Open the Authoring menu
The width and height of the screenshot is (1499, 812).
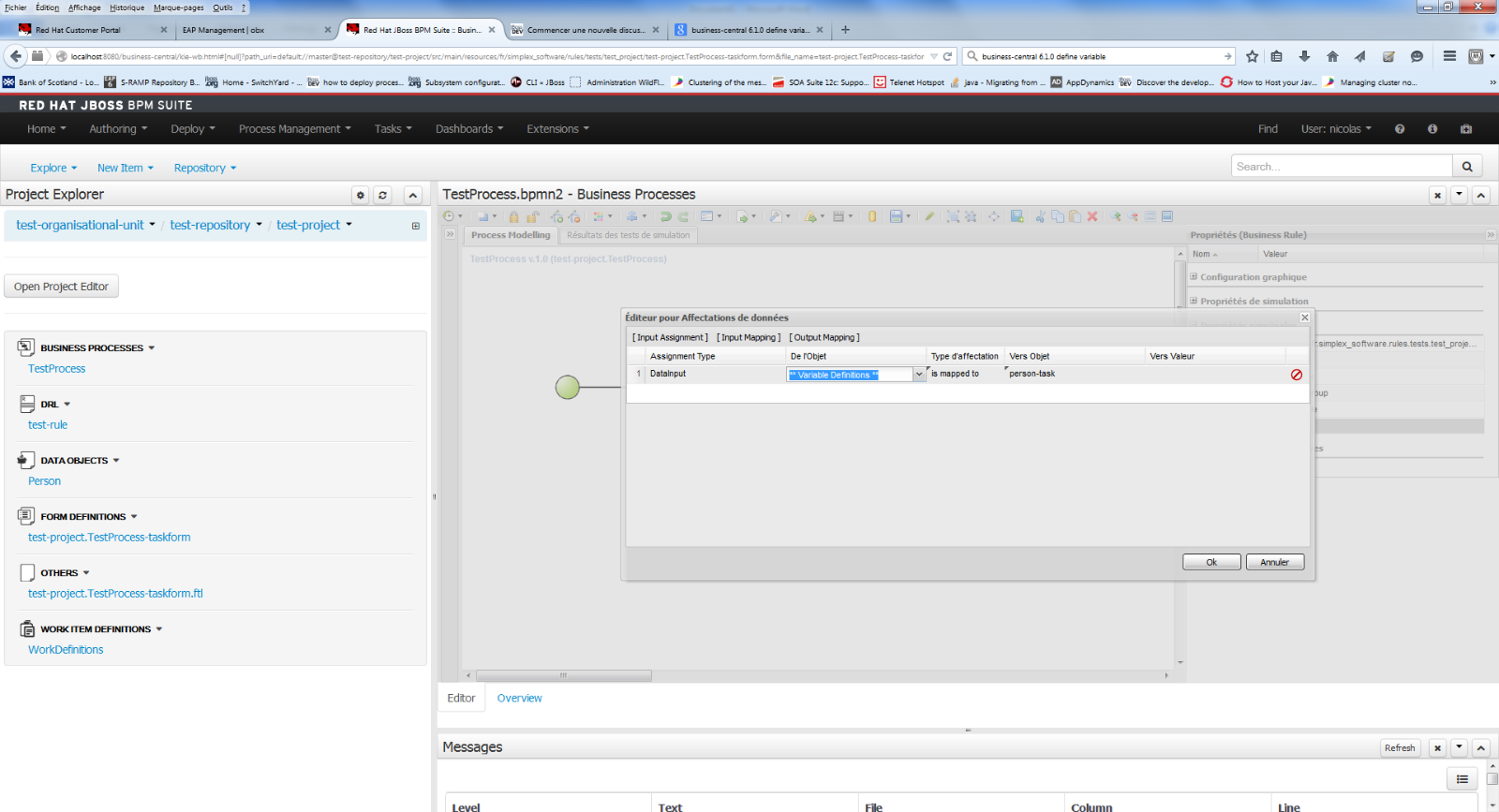click(x=118, y=129)
